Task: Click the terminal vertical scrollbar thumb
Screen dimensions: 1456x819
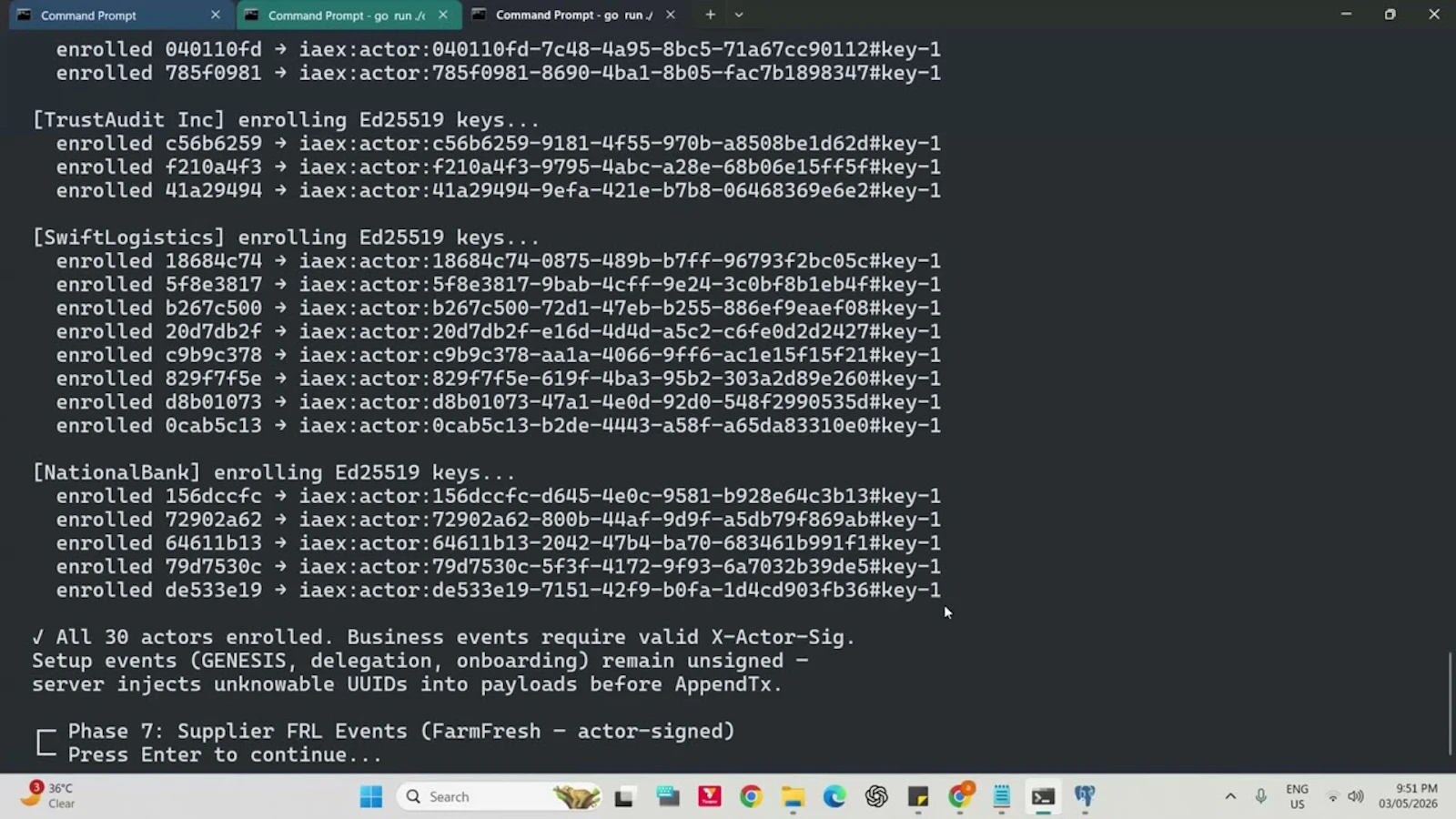Action: point(1451,703)
